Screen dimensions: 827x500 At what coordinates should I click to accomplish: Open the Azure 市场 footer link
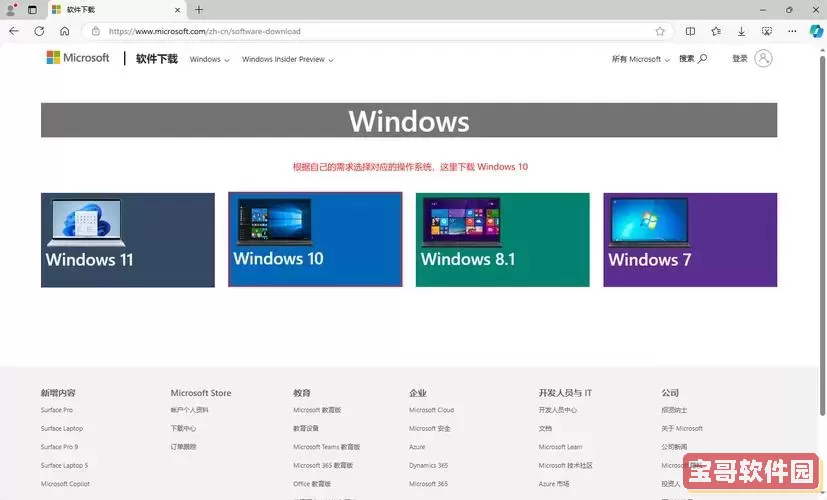coord(554,484)
